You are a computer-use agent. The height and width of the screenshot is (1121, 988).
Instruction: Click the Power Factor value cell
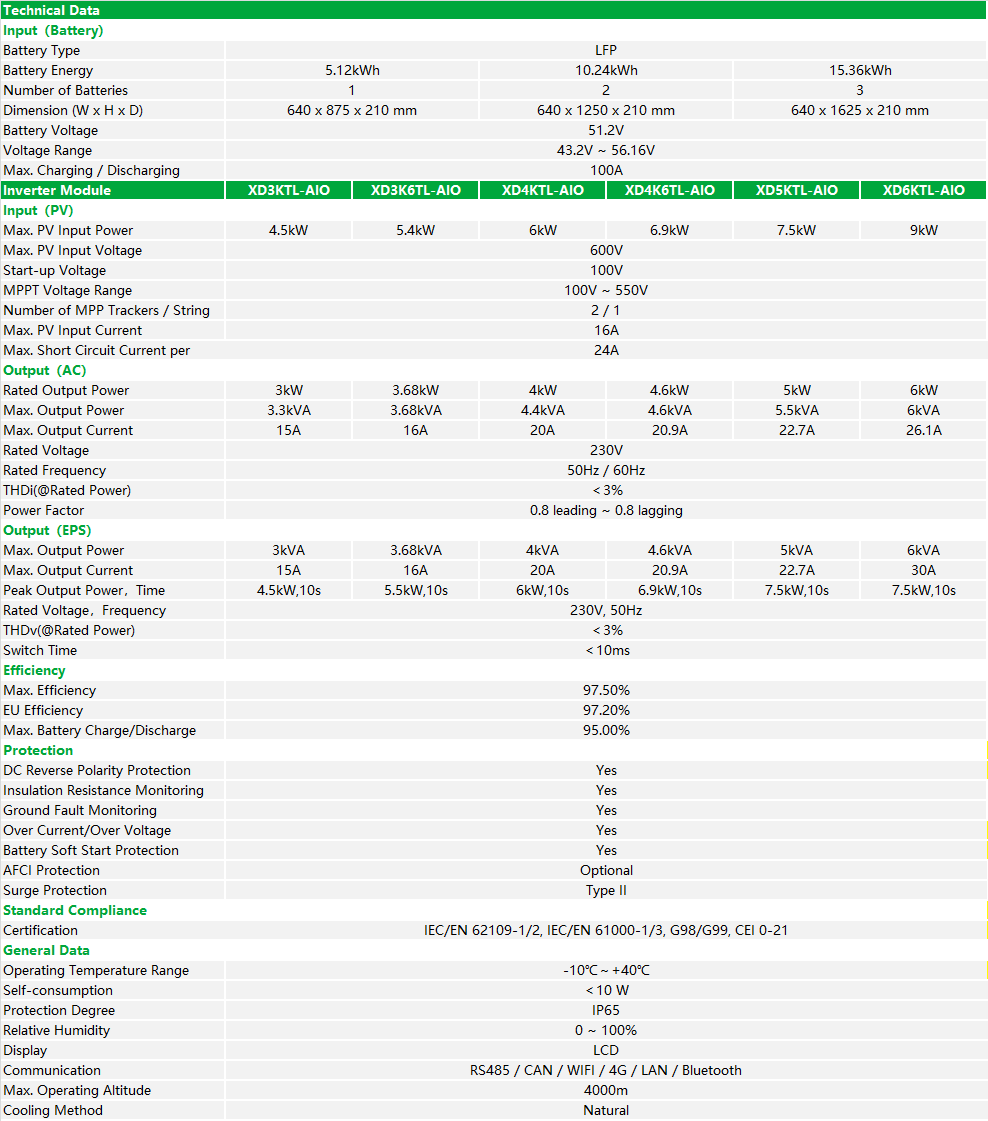pyautogui.click(x=606, y=510)
